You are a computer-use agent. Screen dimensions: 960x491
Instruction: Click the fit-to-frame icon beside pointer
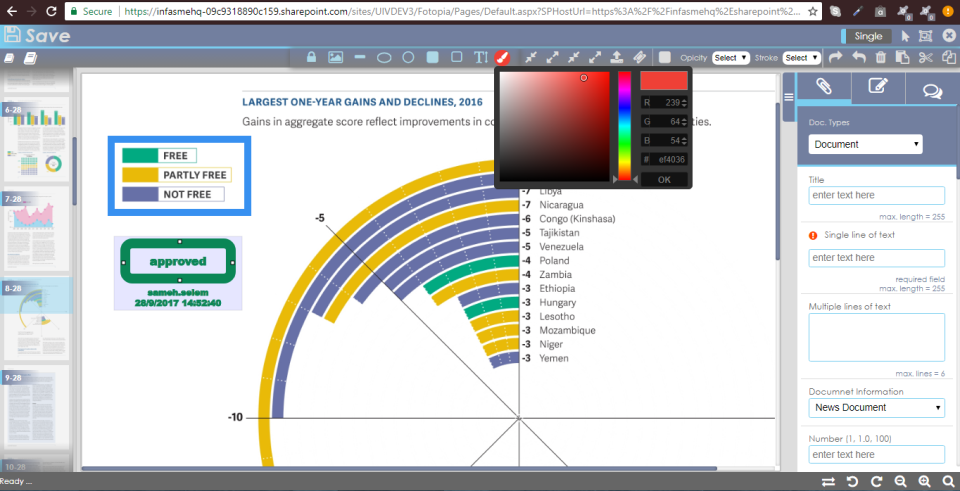[x=926, y=36]
